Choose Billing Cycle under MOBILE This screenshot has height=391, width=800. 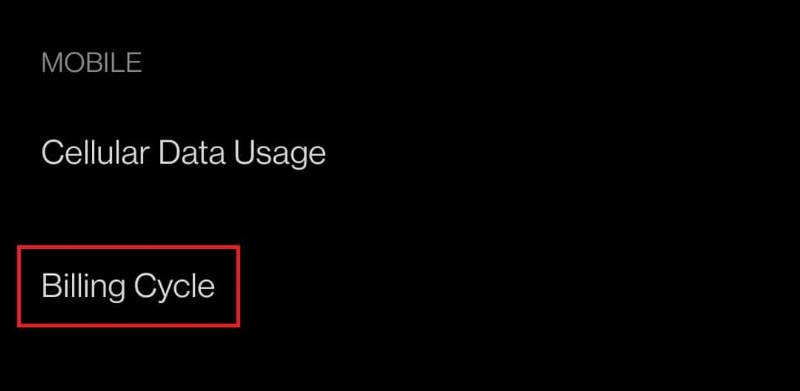128,286
